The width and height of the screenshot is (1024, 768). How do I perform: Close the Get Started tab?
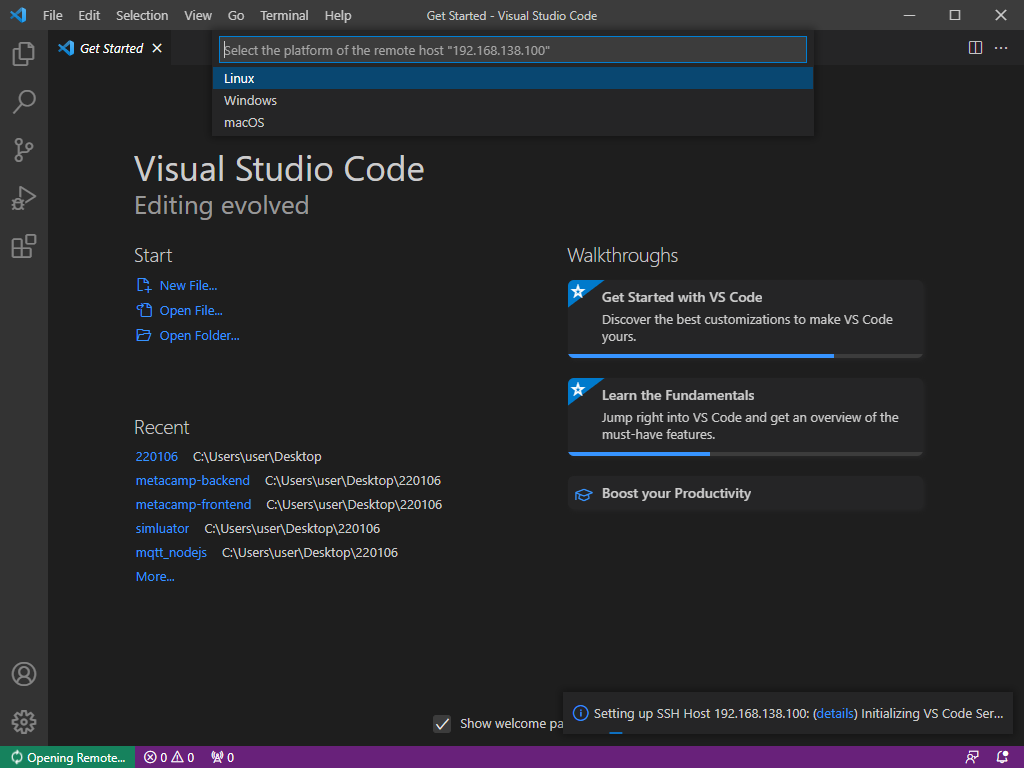coord(157,48)
